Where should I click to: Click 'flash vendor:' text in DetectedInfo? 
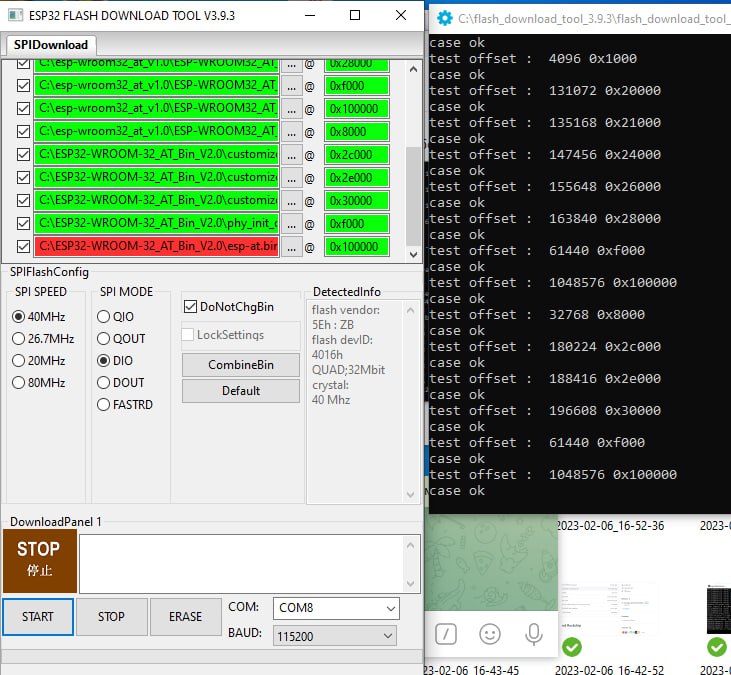click(x=345, y=310)
